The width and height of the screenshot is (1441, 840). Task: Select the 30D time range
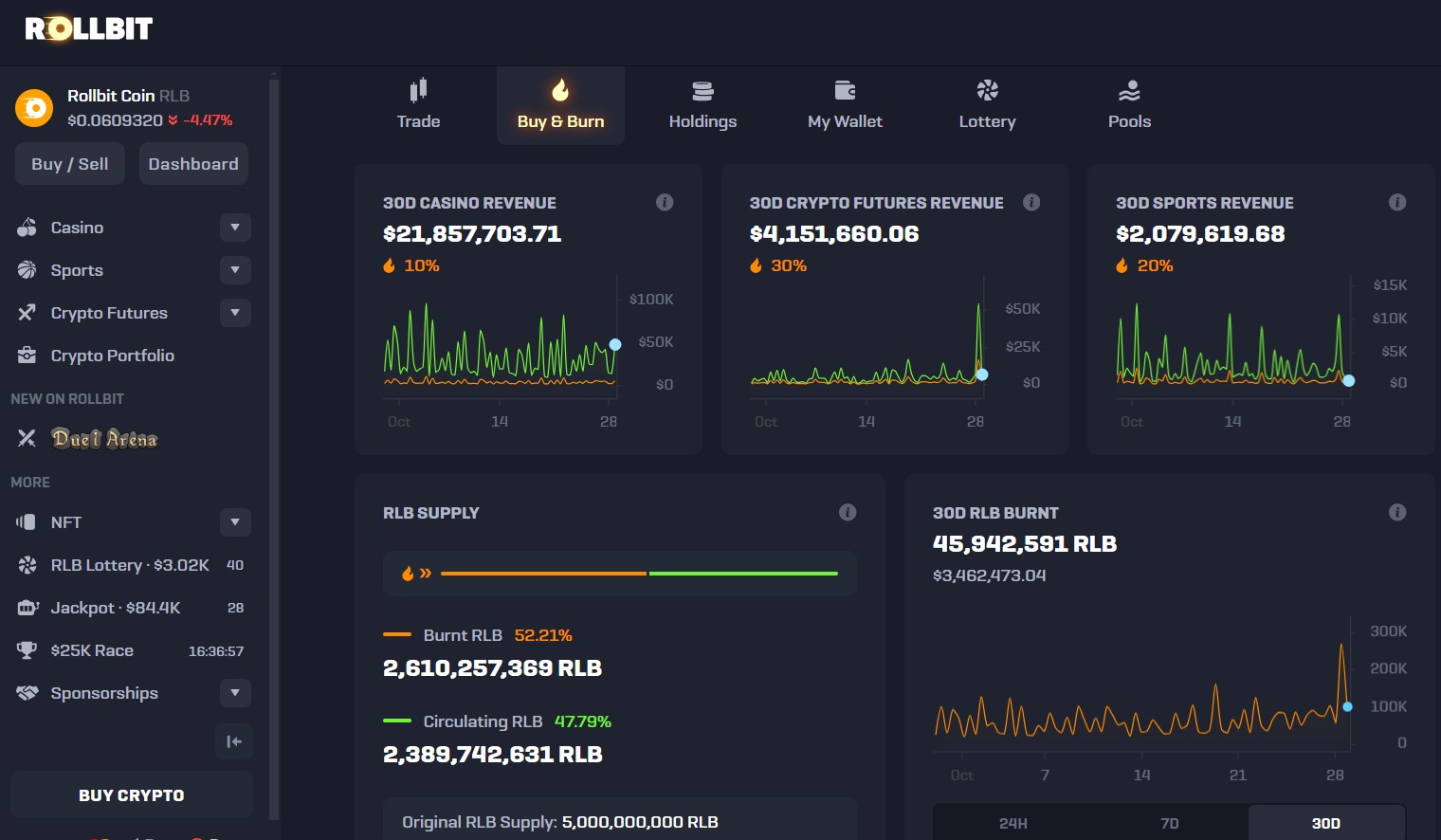coord(1326,823)
